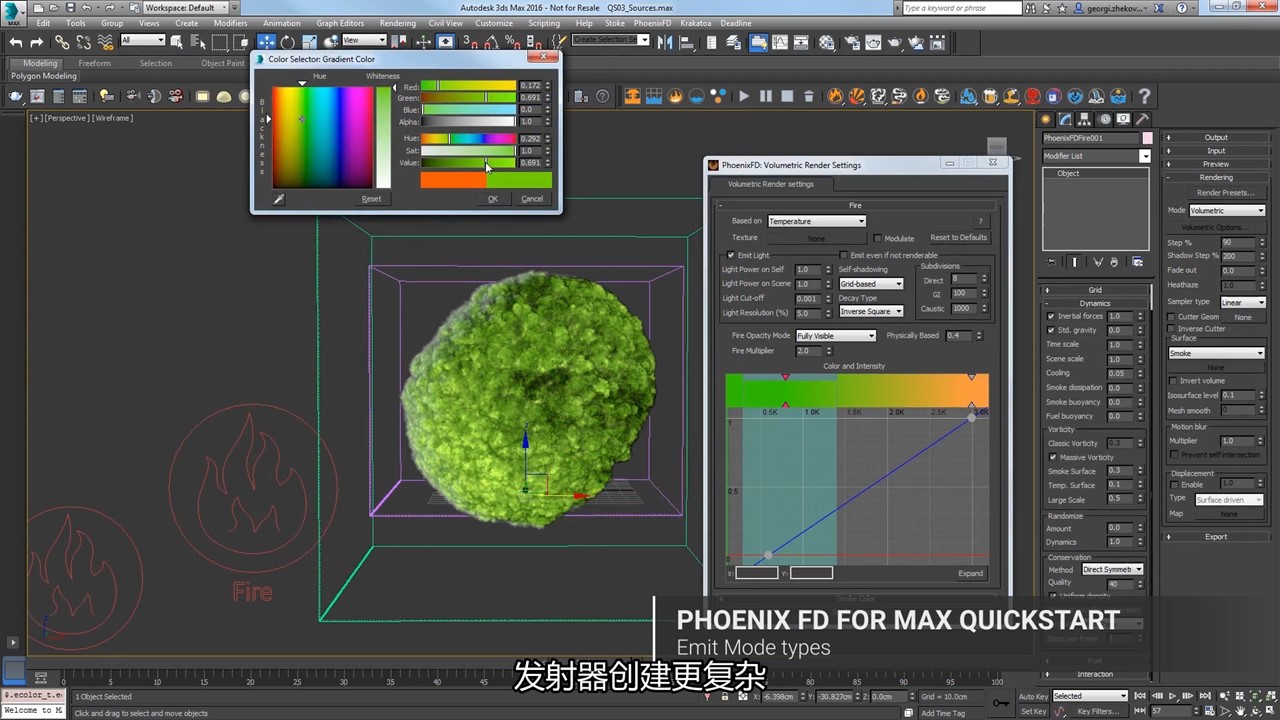
Task: Click the object color swatch beside PhoenixFDFire001
Action: point(1147,138)
